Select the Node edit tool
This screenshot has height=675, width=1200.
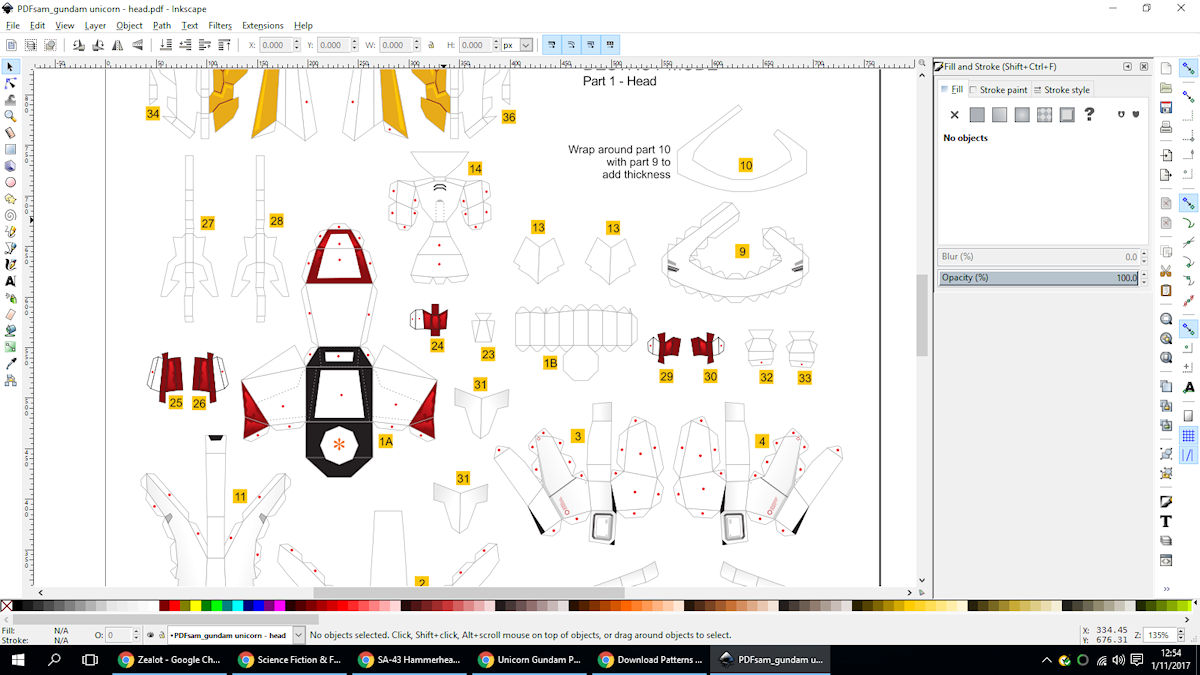pyautogui.click(x=10, y=83)
